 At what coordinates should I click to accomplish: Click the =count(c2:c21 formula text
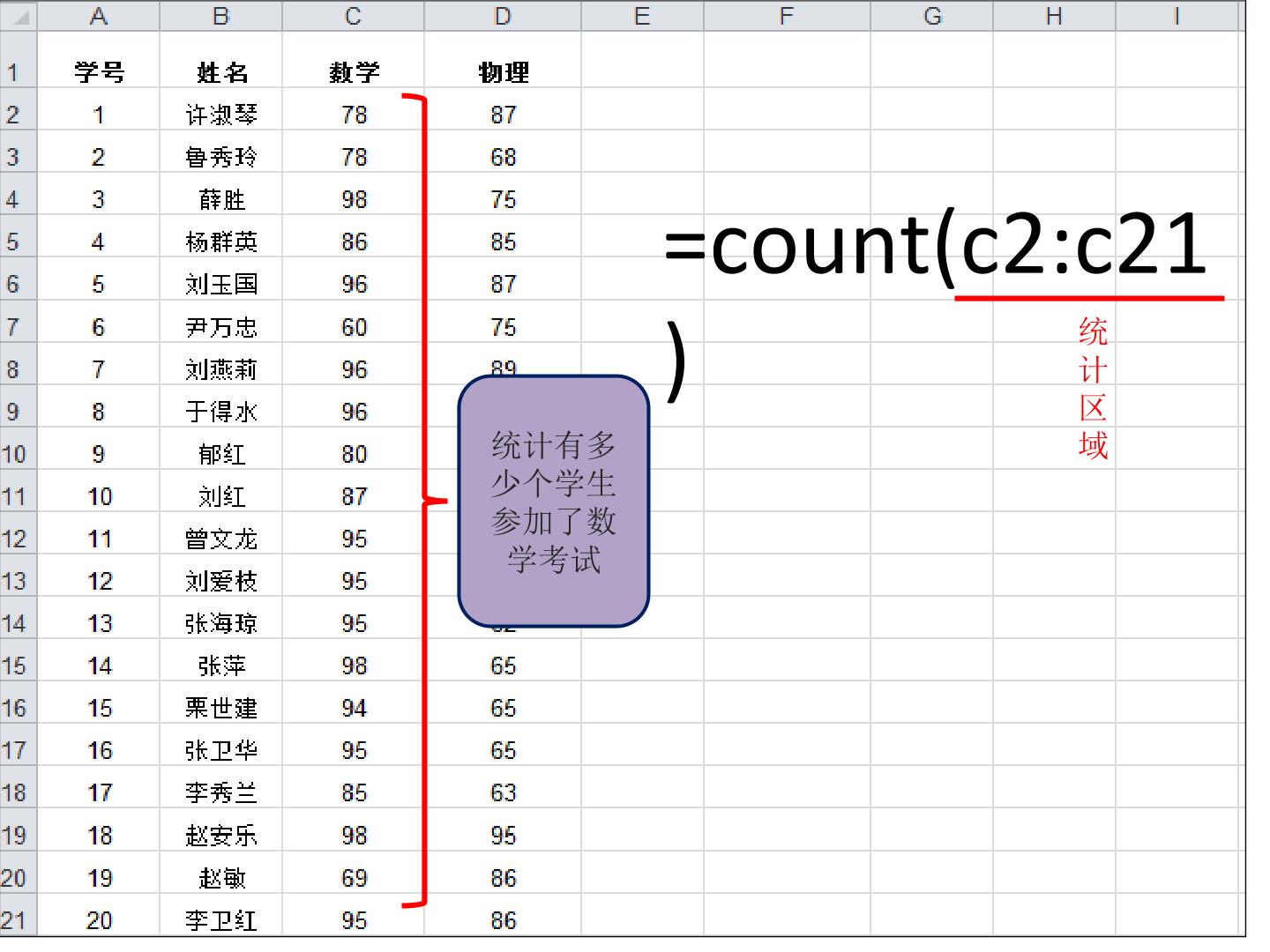point(937,243)
